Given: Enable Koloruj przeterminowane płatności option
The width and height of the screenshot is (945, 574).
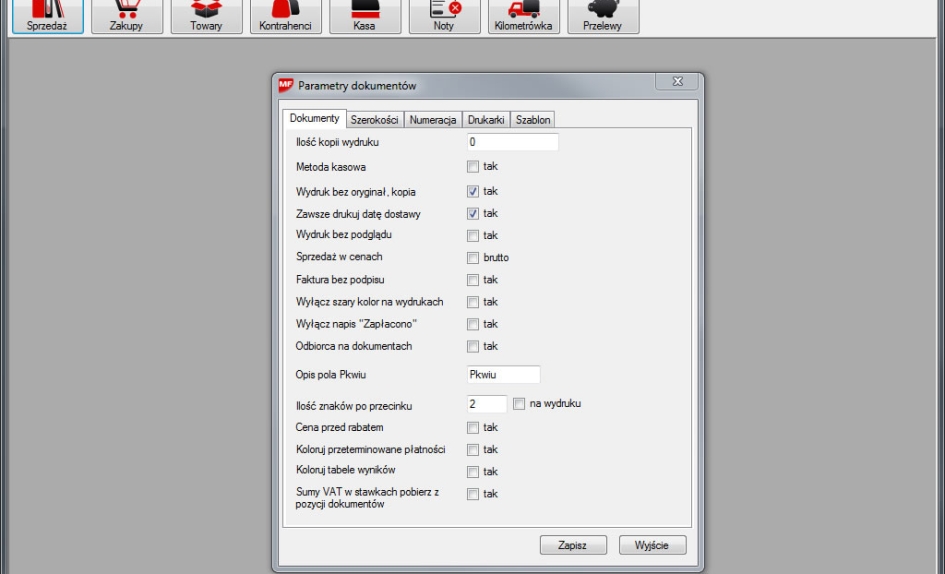Looking at the screenshot, I should tap(473, 450).
